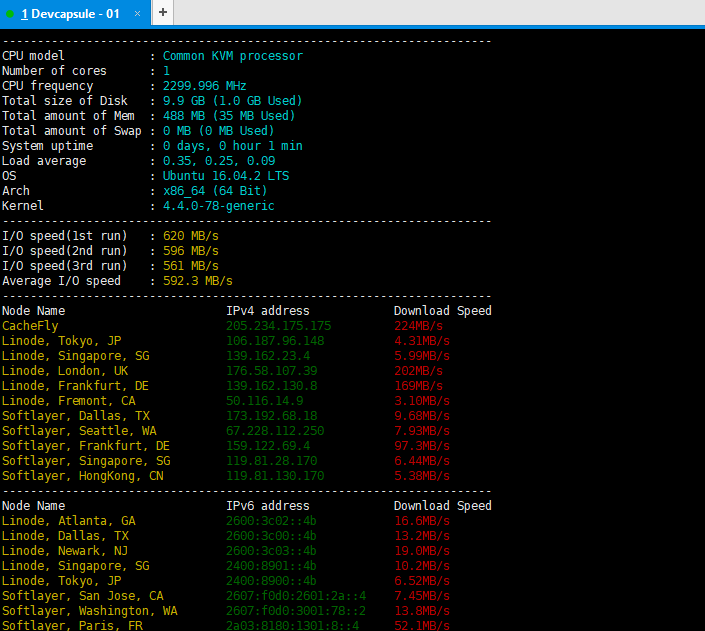Click 'Softlayer, San Jose, CA' node name
This screenshot has height=631, width=705.
(83, 596)
